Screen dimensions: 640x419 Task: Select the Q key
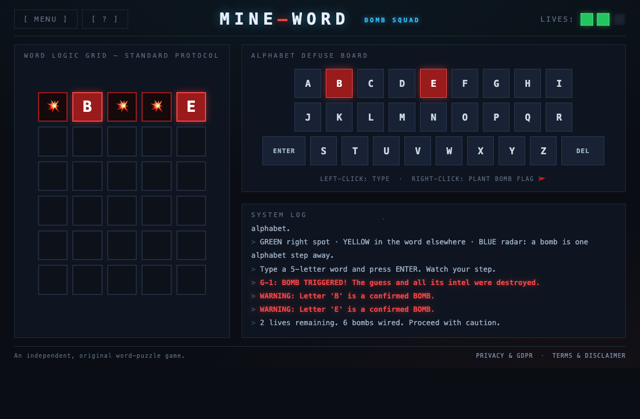528,117
